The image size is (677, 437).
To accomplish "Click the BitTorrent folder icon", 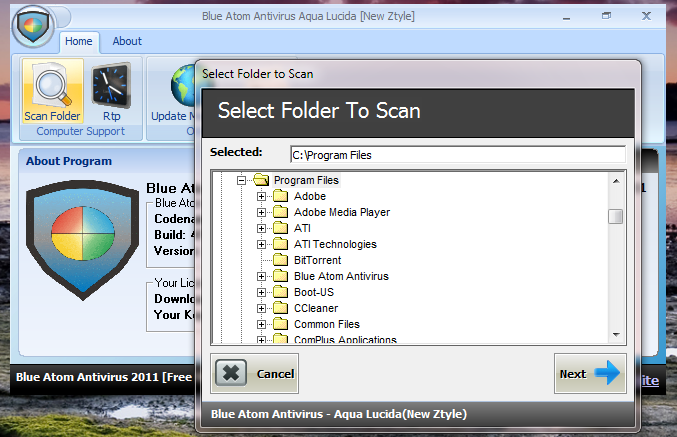I will point(281,260).
